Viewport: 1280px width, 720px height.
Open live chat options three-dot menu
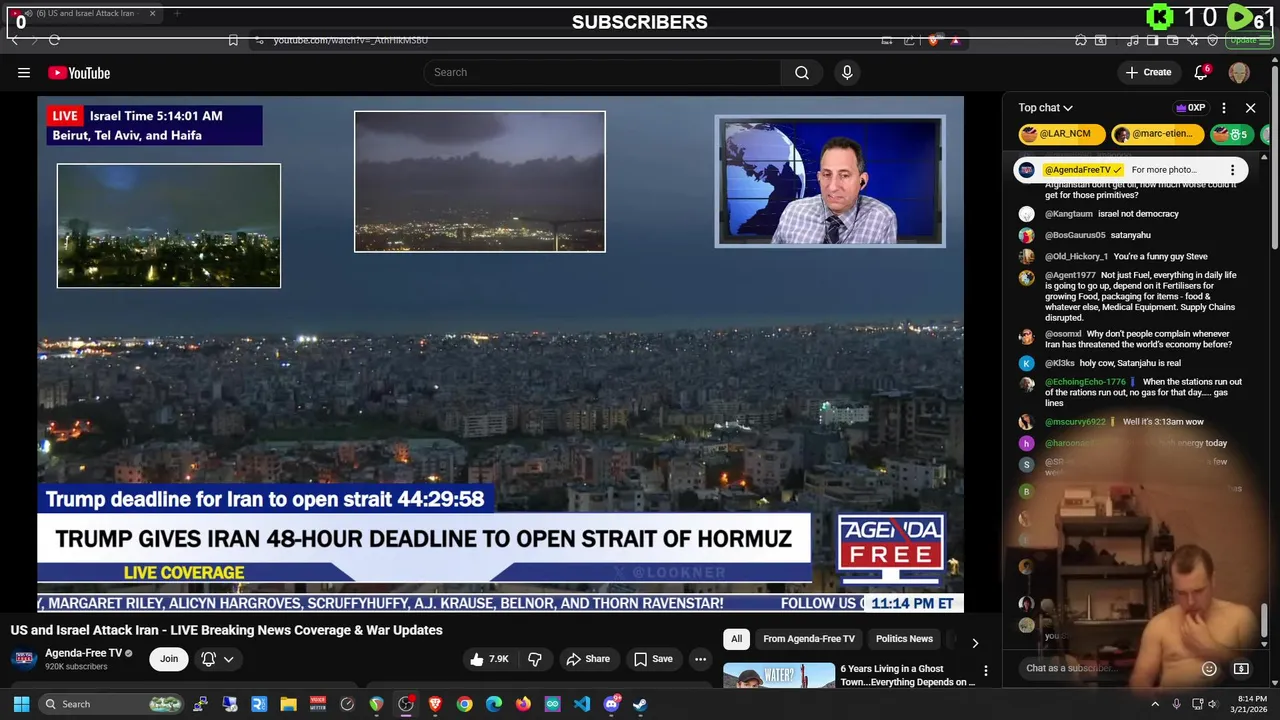(1223, 108)
